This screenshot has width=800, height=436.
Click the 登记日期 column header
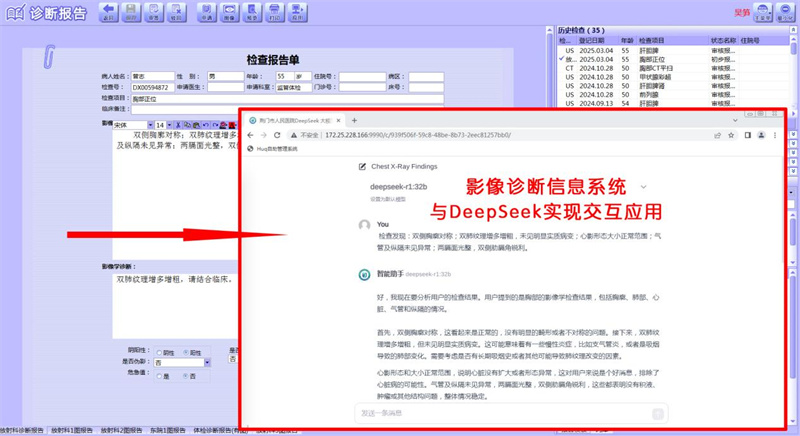(597, 40)
